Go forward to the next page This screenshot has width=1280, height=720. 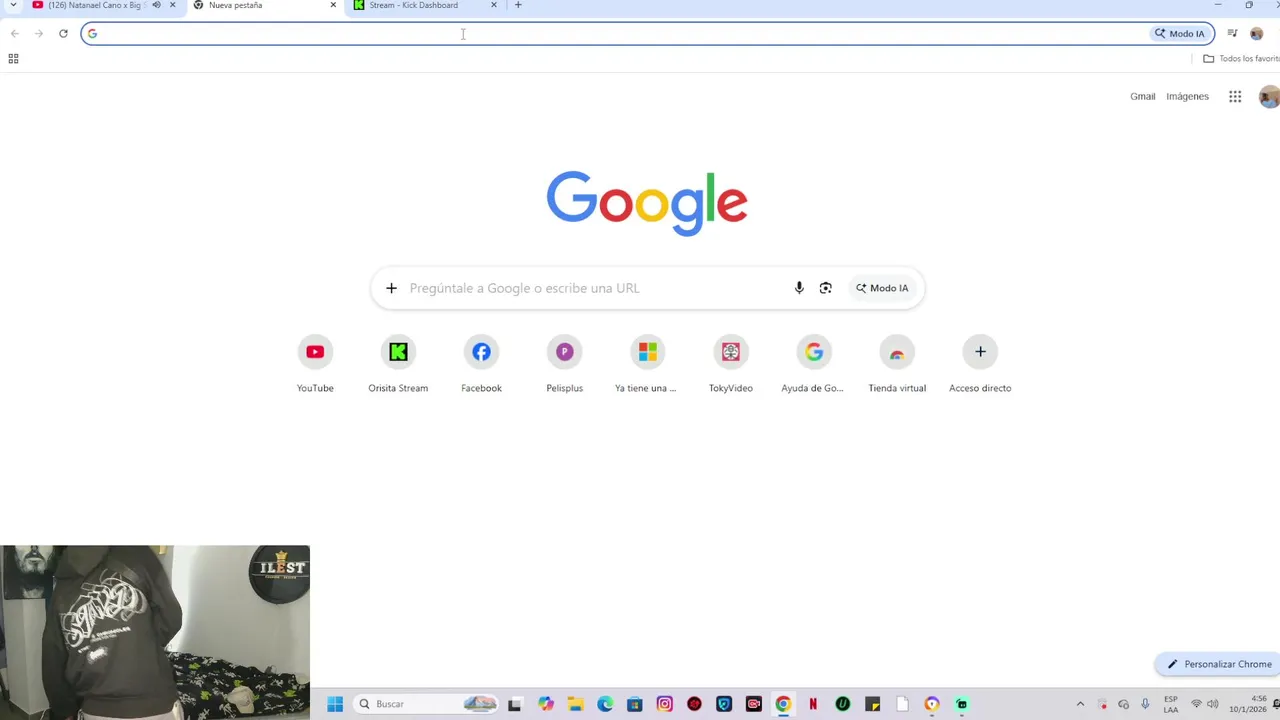(38, 34)
